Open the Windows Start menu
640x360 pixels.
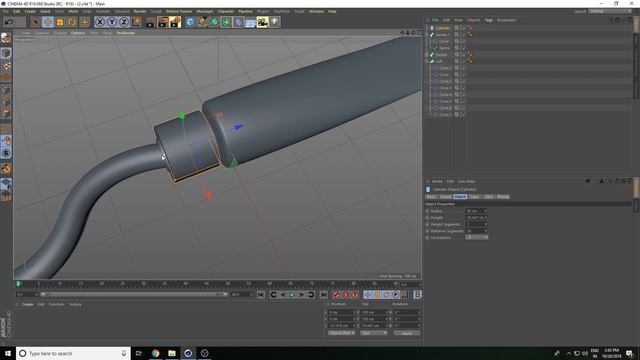click(x=8, y=353)
